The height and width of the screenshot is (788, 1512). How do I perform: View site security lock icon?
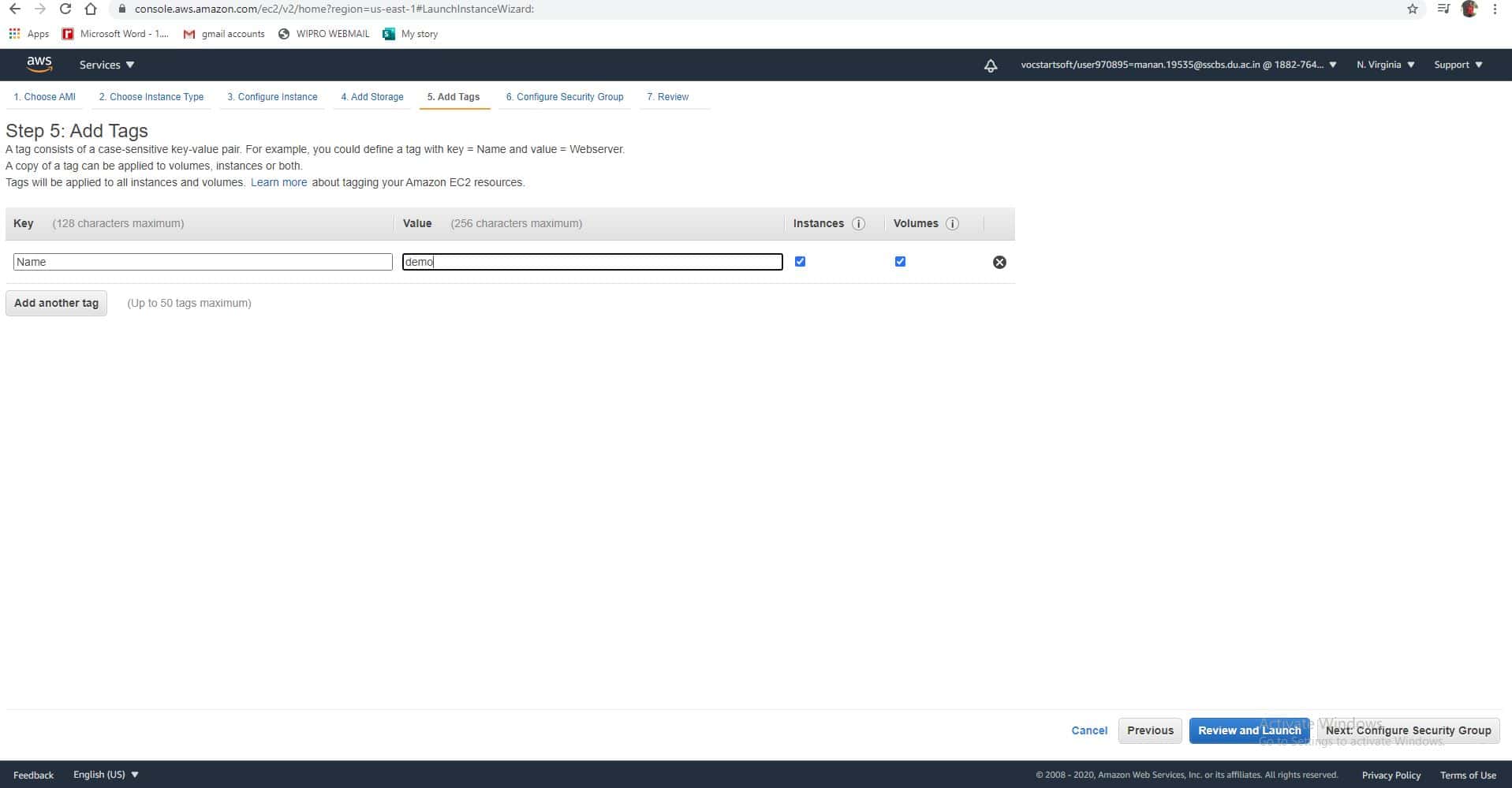pos(121,9)
